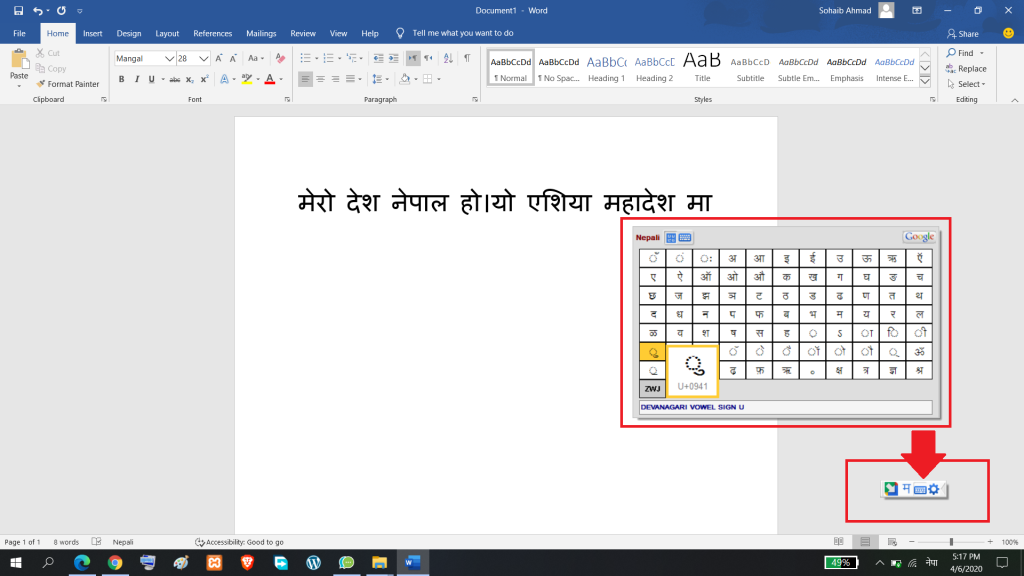The height and width of the screenshot is (576, 1024).
Task: Click the Replace button
Action: coord(966,69)
